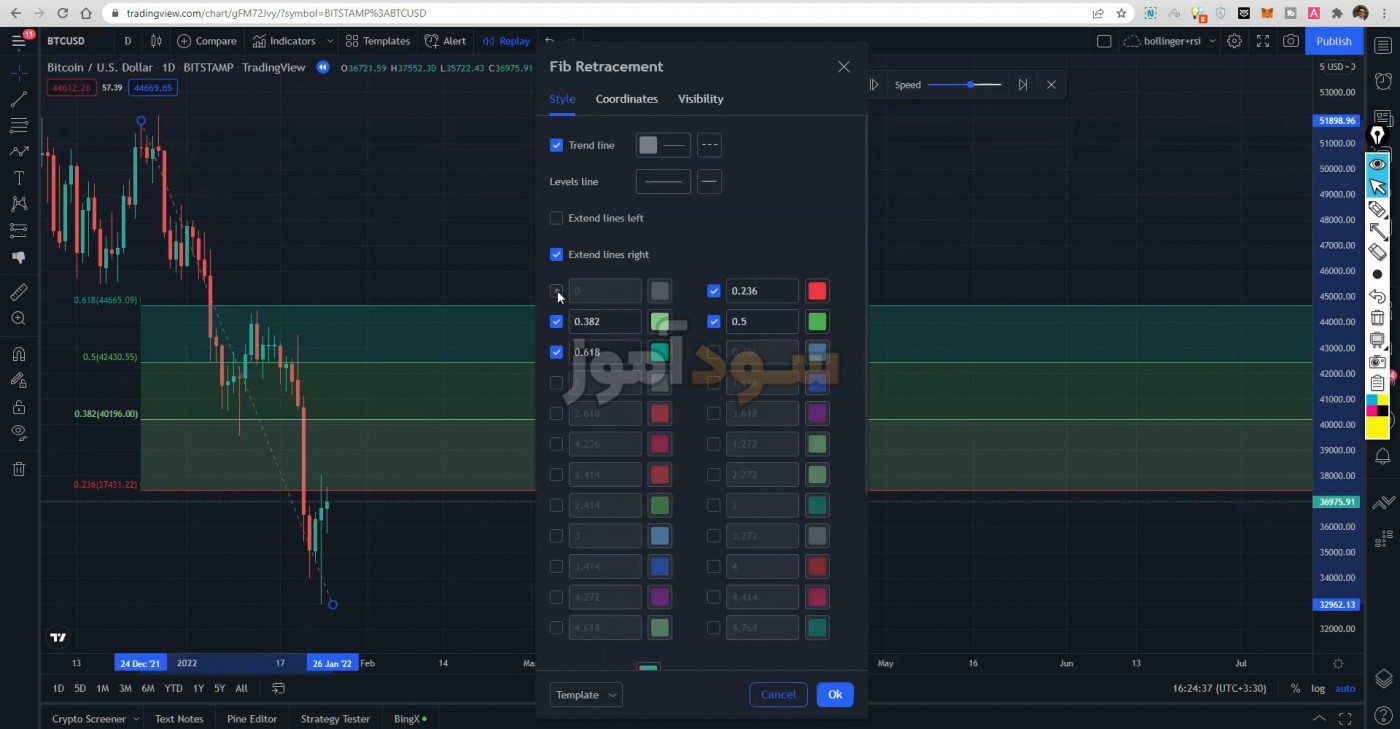Image resolution: width=1400 pixels, height=729 pixels.
Task: Uncheck the 0.382 level checkbox
Action: 556,322
